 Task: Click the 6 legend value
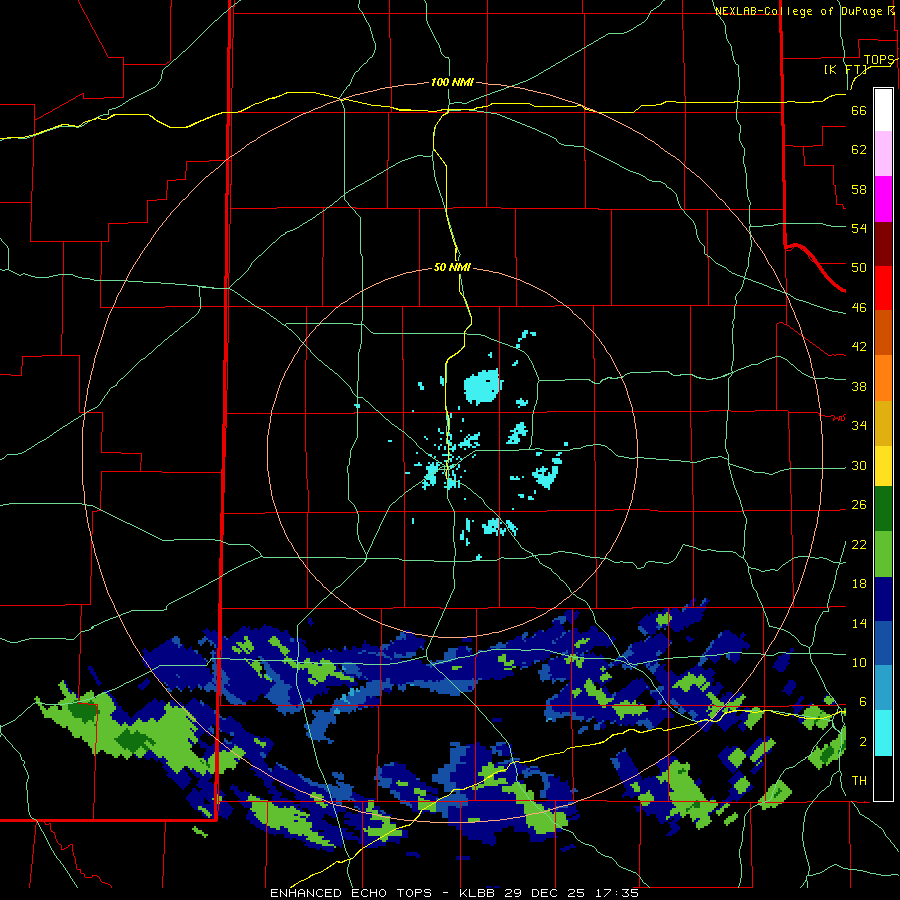click(862, 702)
